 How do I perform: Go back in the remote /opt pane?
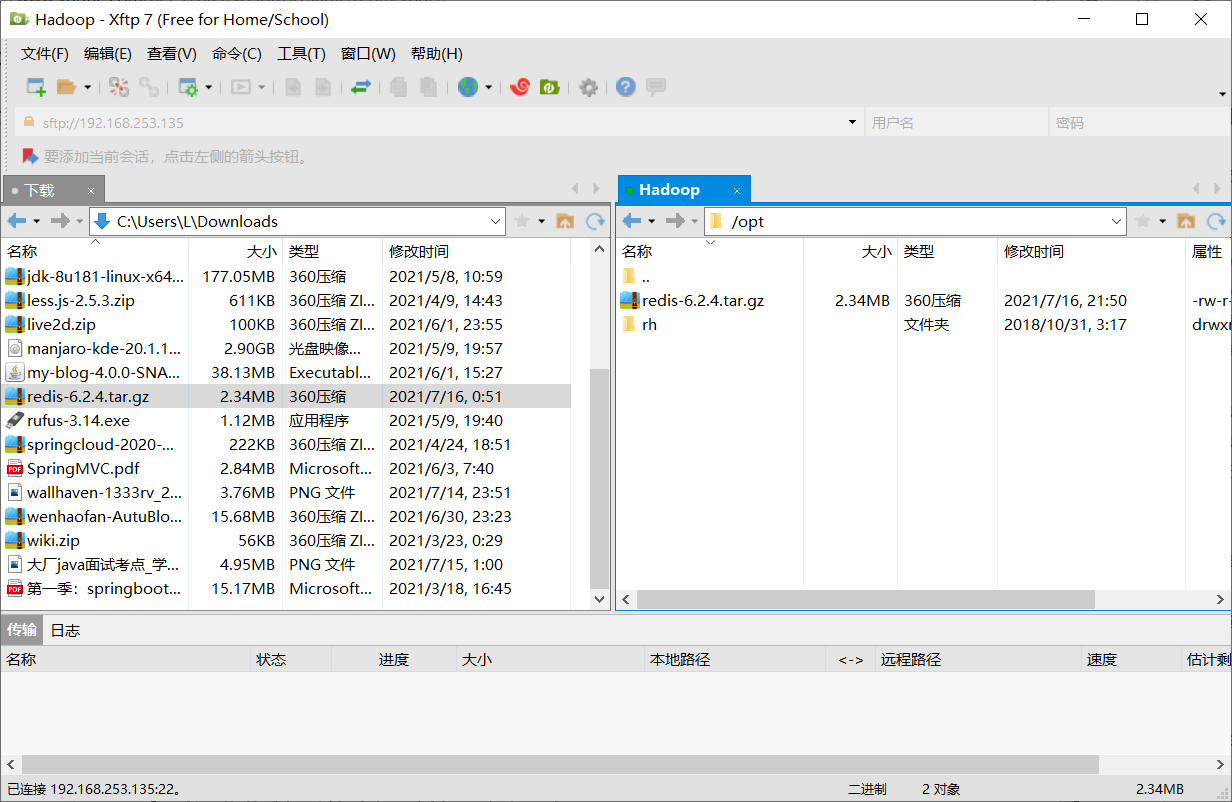[632, 221]
